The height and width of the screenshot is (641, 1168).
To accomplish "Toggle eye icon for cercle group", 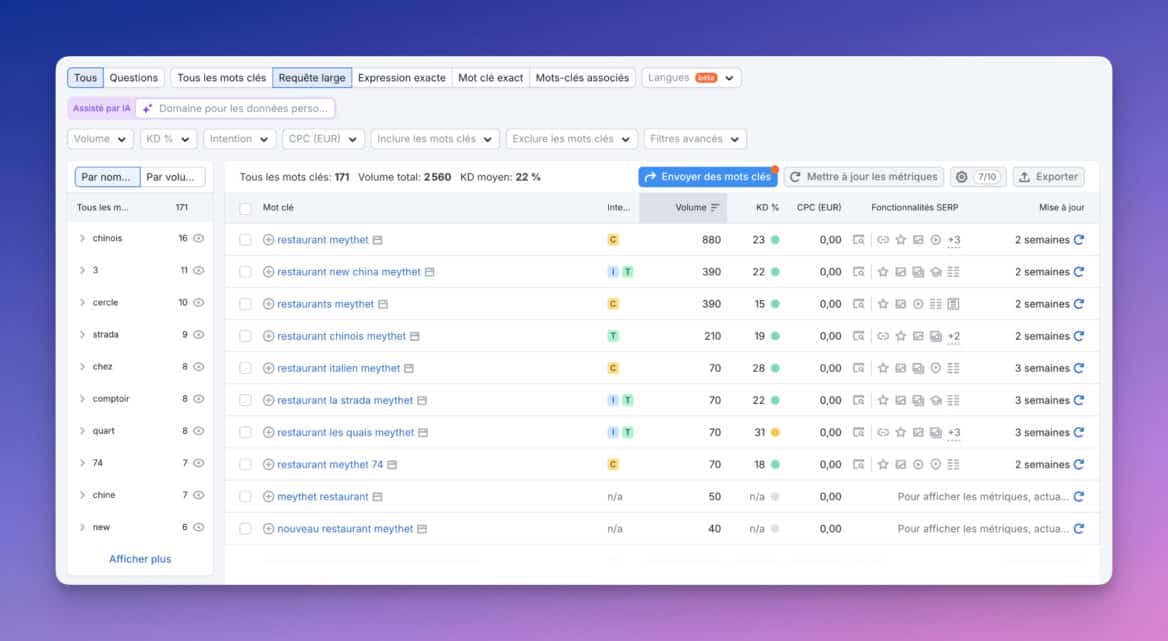I will [x=198, y=302].
